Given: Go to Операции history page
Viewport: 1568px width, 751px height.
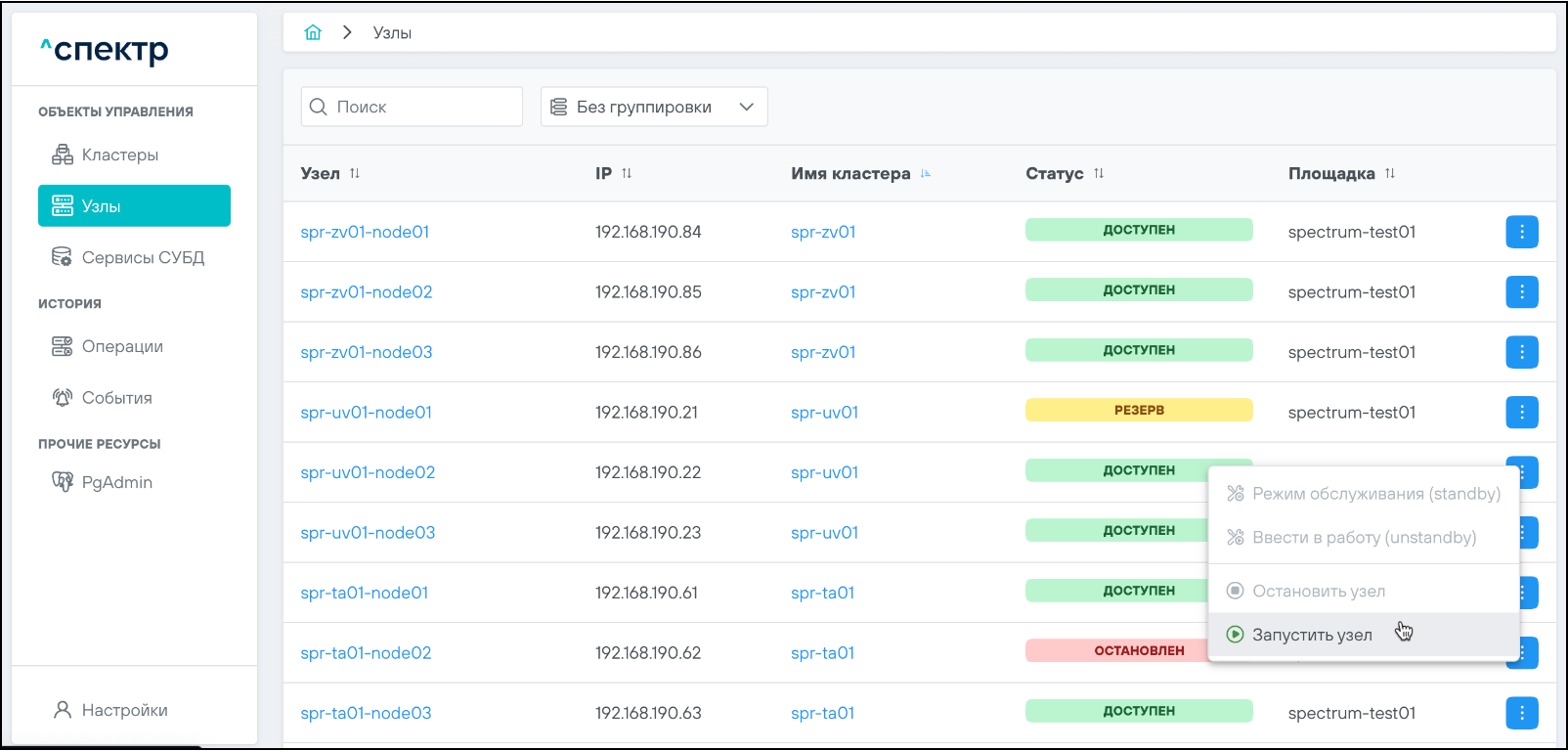Looking at the screenshot, I should click(x=121, y=346).
